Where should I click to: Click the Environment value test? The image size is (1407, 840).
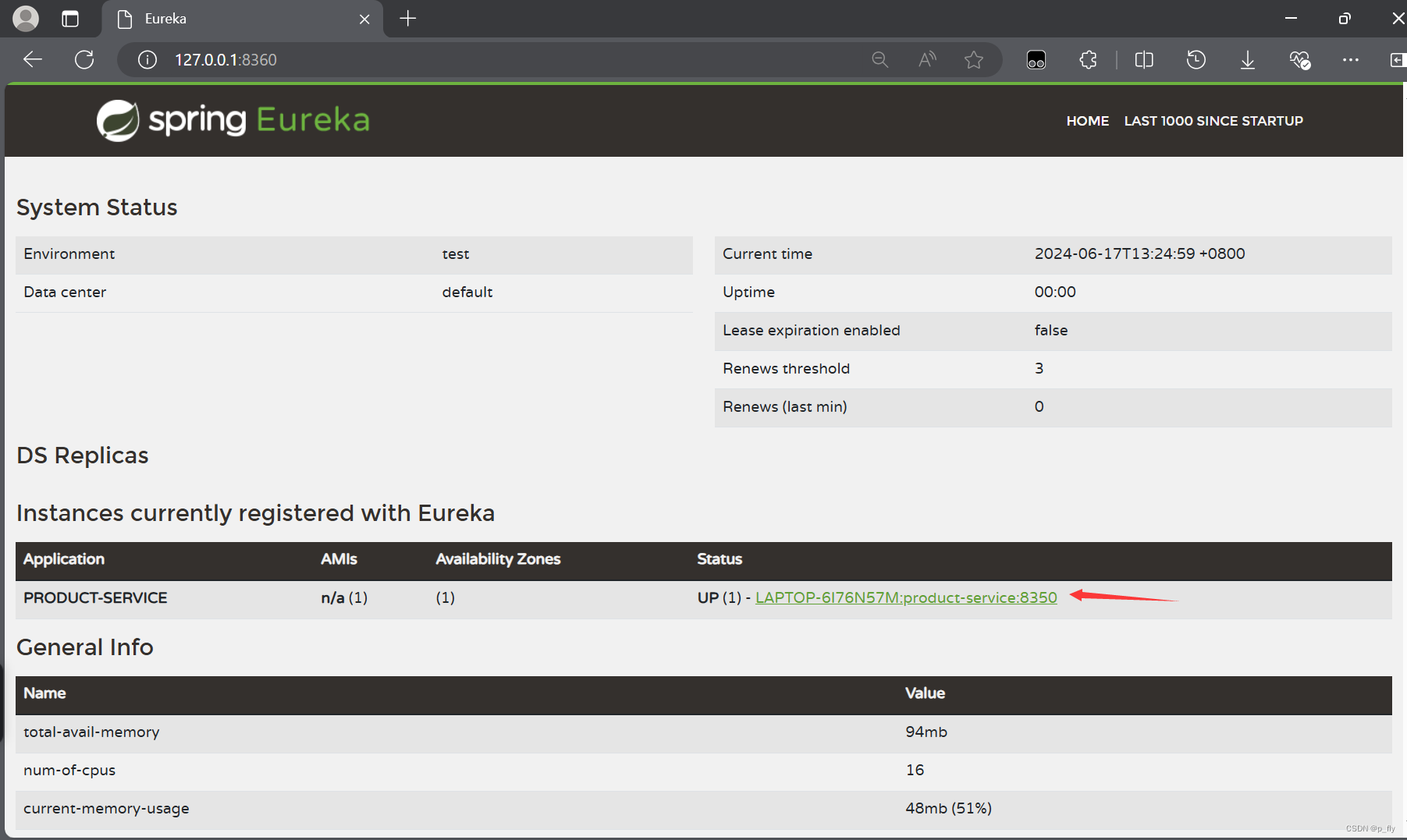(x=456, y=254)
